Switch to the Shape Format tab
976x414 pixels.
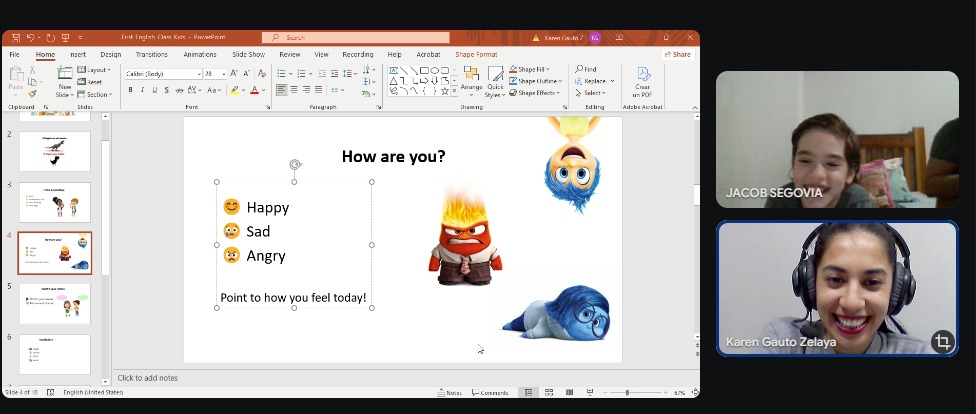(x=476, y=55)
